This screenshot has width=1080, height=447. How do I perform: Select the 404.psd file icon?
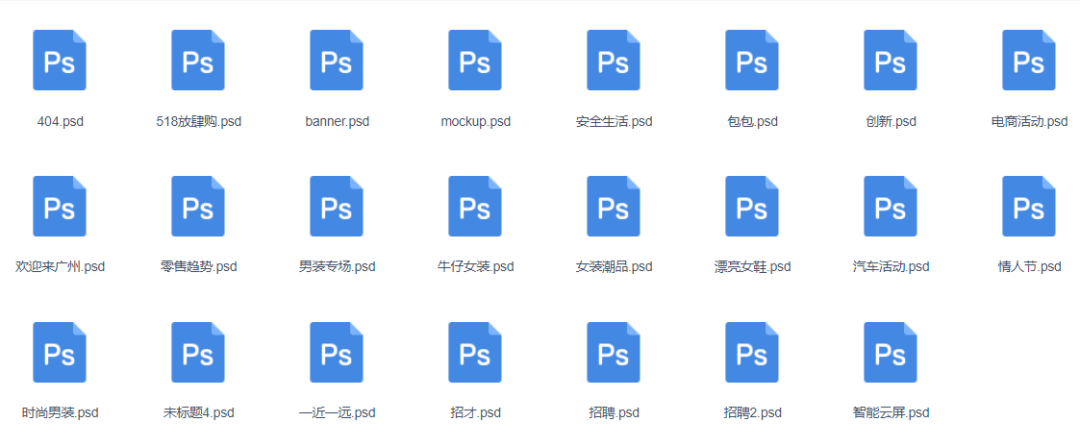[x=60, y=60]
